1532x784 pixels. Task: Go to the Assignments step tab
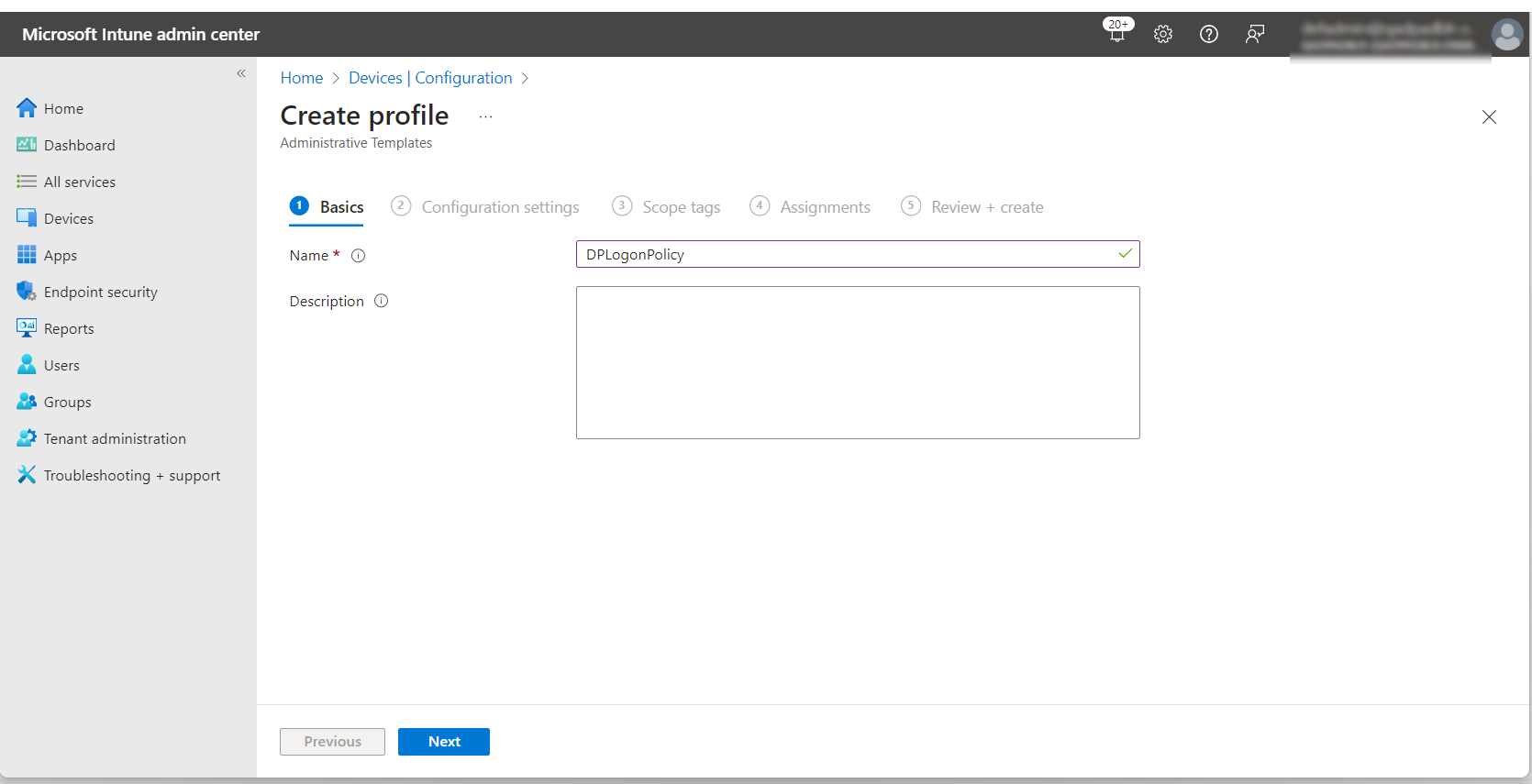(825, 207)
